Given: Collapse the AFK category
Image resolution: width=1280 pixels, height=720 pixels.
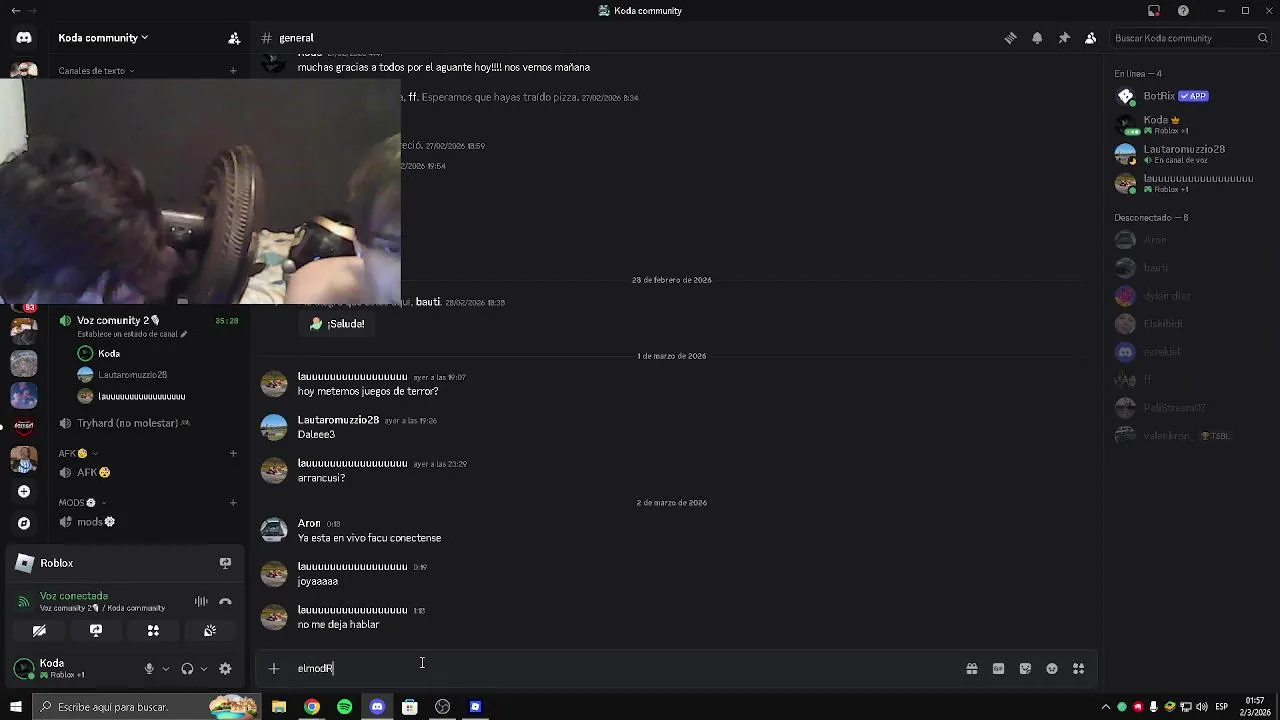Looking at the screenshot, I should pyautogui.click(x=77, y=453).
